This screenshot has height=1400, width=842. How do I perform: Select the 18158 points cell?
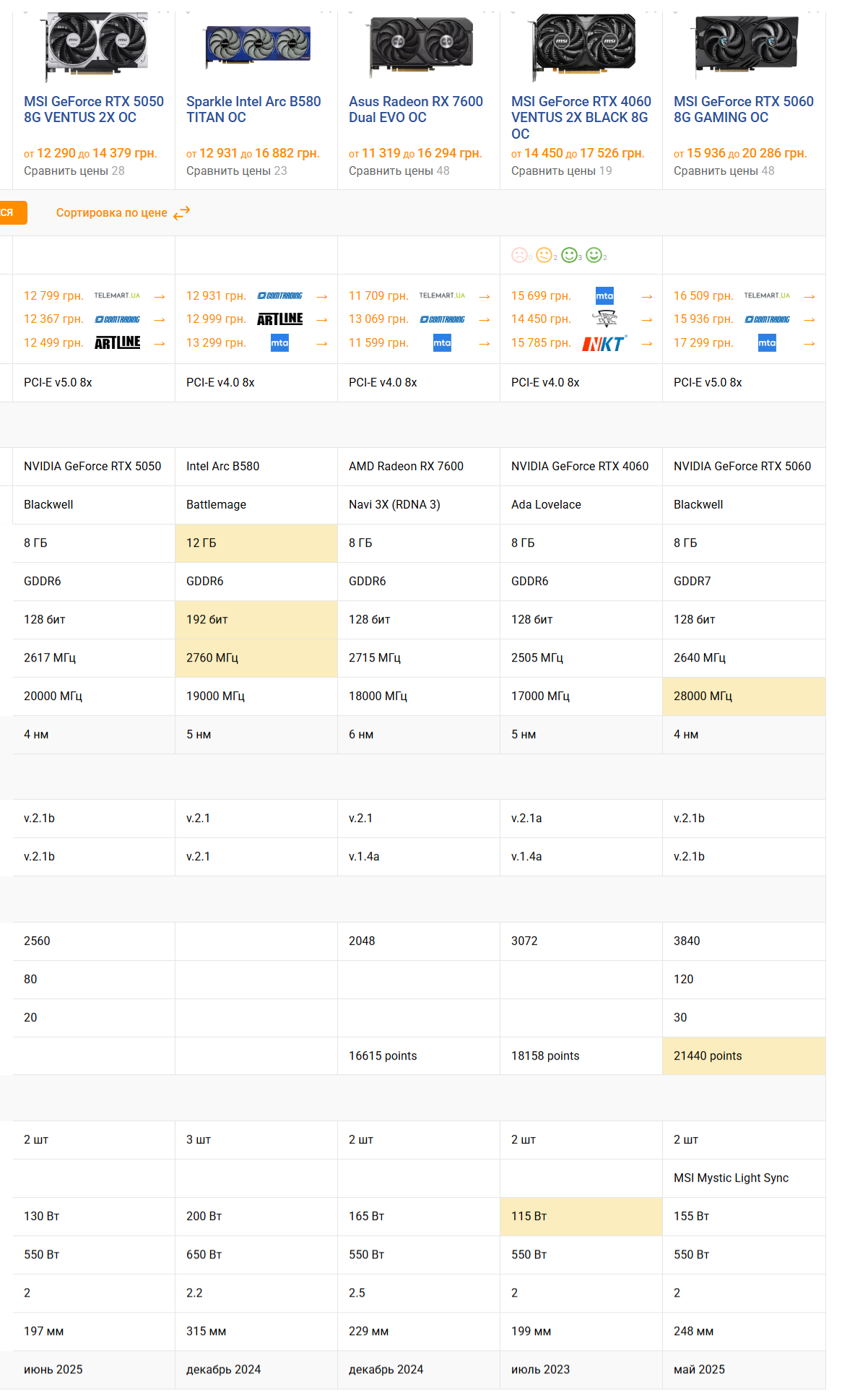(x=581, y=1056)
